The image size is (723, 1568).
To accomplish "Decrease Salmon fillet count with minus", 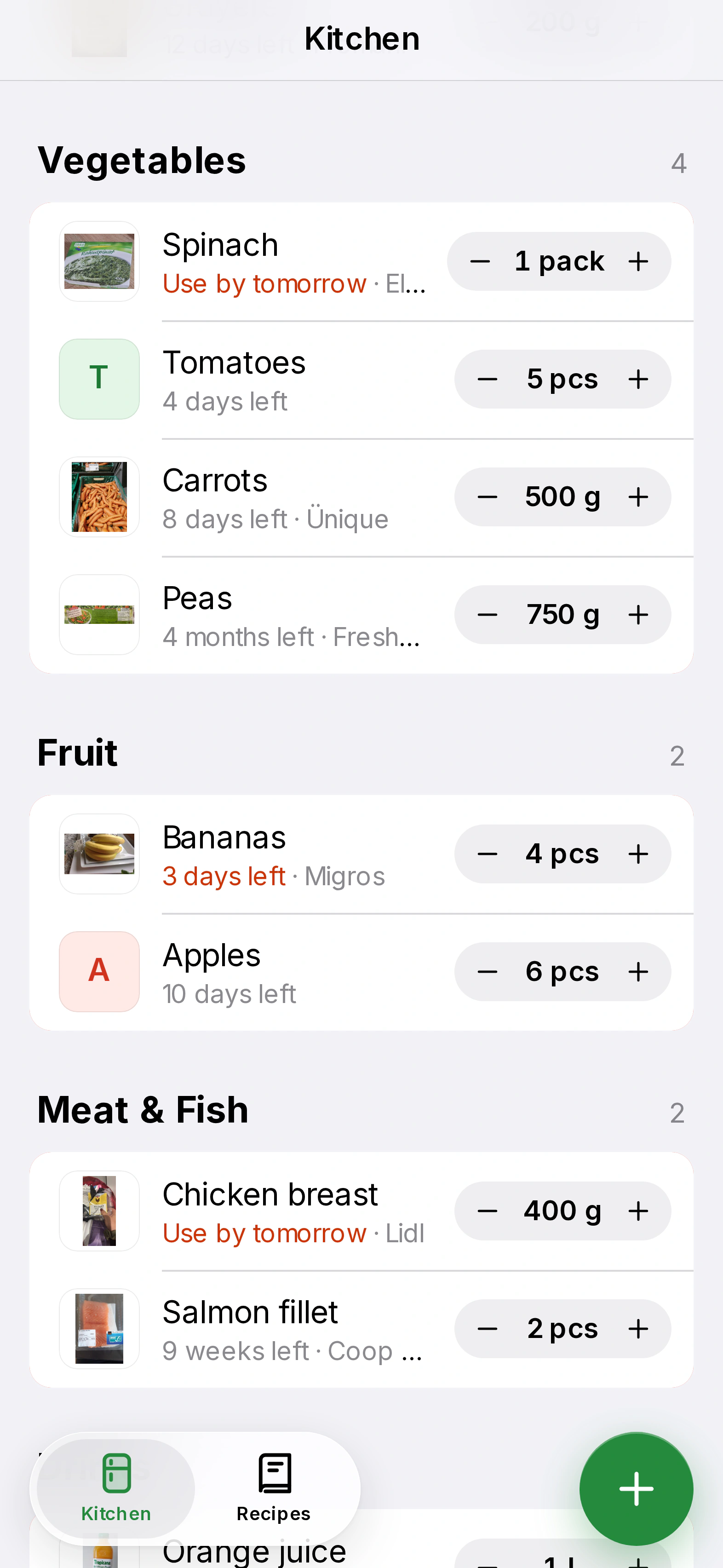I will coord(488,1329).
